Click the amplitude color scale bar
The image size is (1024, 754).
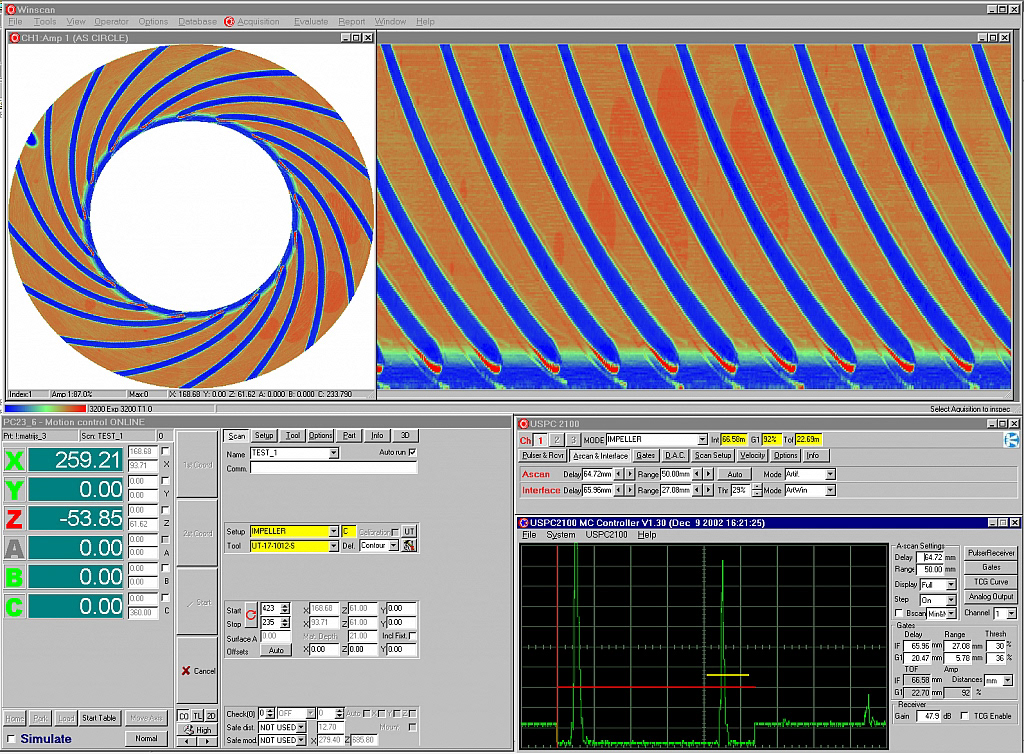pos(46,408)
